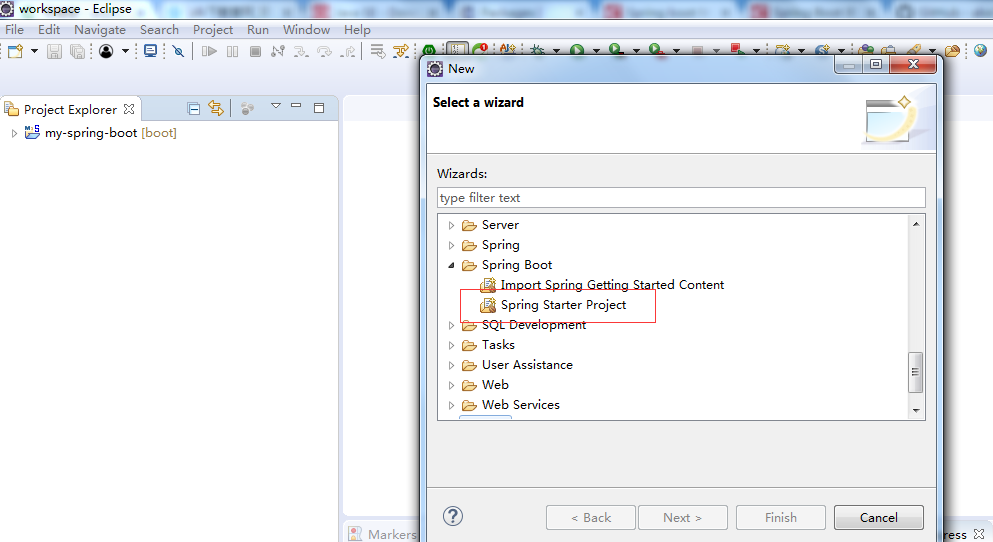Click the Finish button
The image size is (993, 542).
click(x=781, y=518)
